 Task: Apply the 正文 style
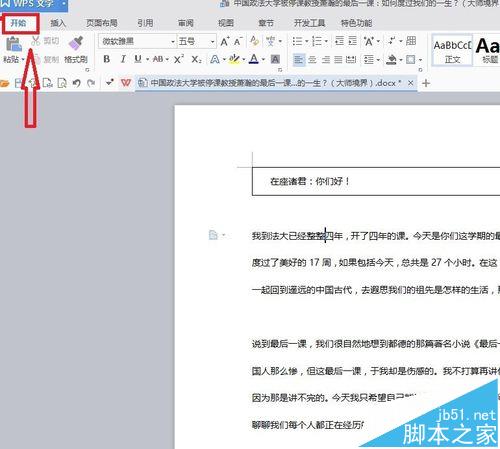tap(452, 51)
